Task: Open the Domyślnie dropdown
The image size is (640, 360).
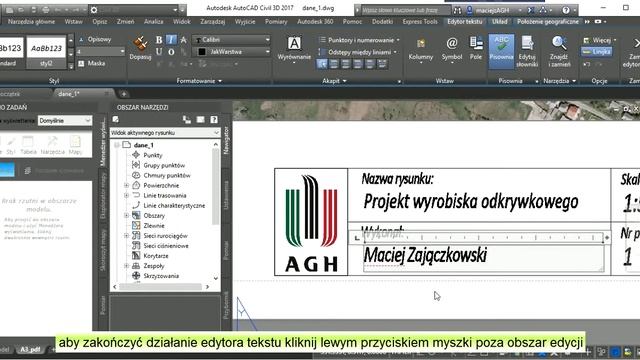Action: [x=64, y=120]
